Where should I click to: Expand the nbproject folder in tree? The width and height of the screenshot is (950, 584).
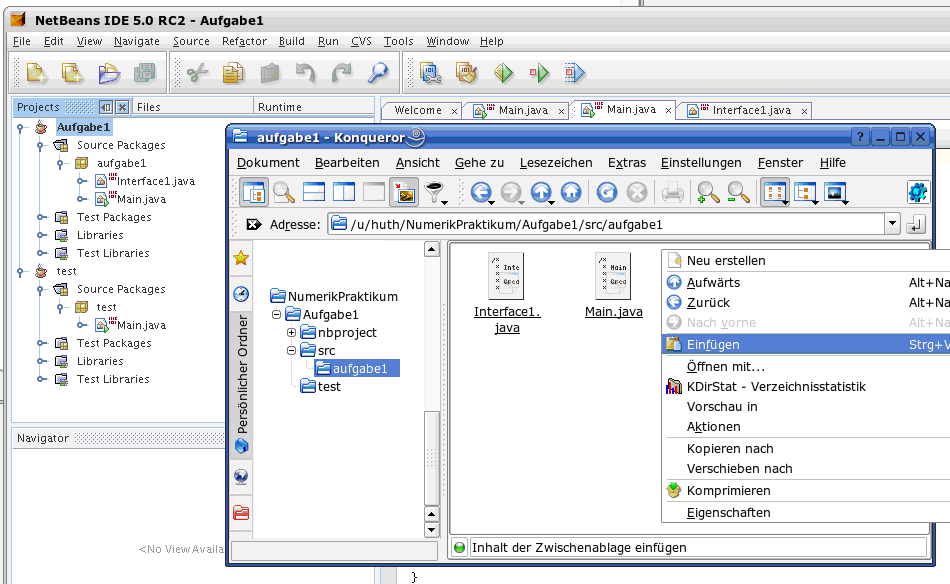tap(292, 332)
